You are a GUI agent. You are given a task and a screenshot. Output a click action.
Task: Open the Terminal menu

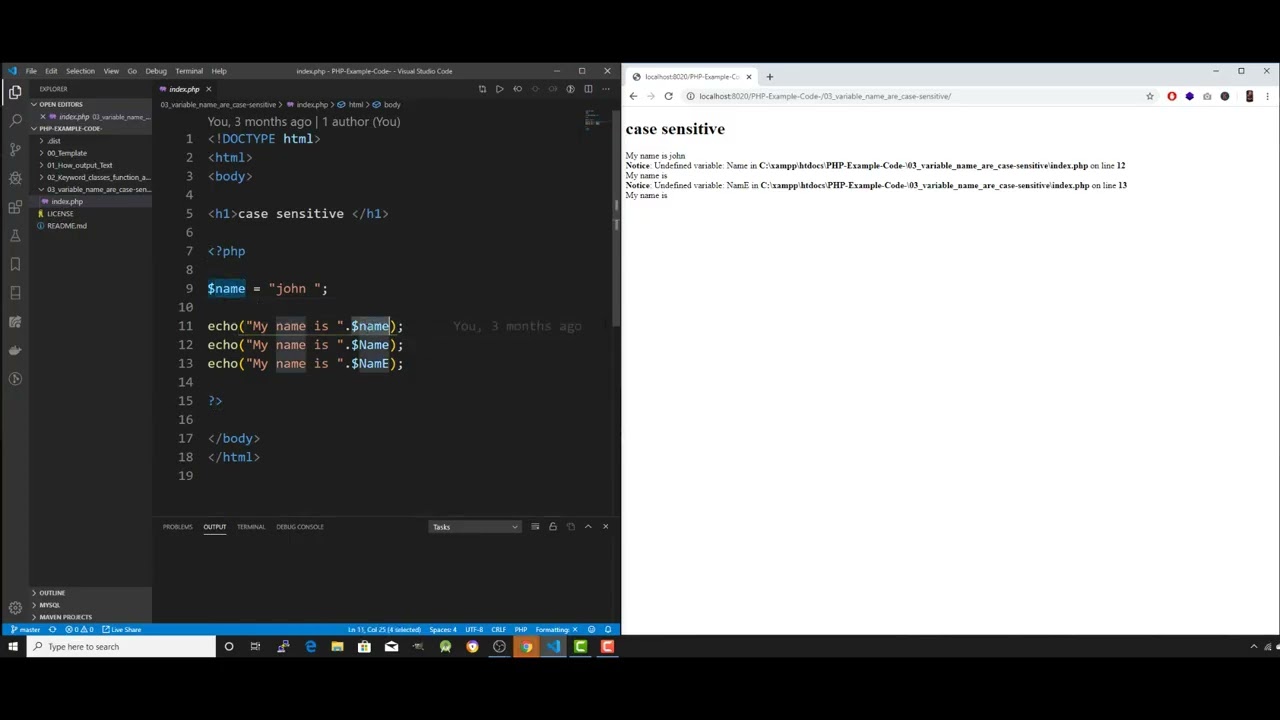coord(189,71)
